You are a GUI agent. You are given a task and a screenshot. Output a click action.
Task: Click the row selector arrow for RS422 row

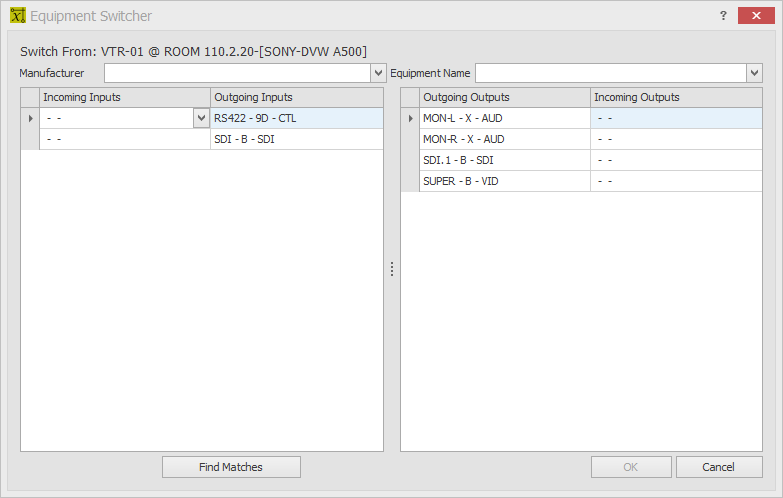point(30,118)
